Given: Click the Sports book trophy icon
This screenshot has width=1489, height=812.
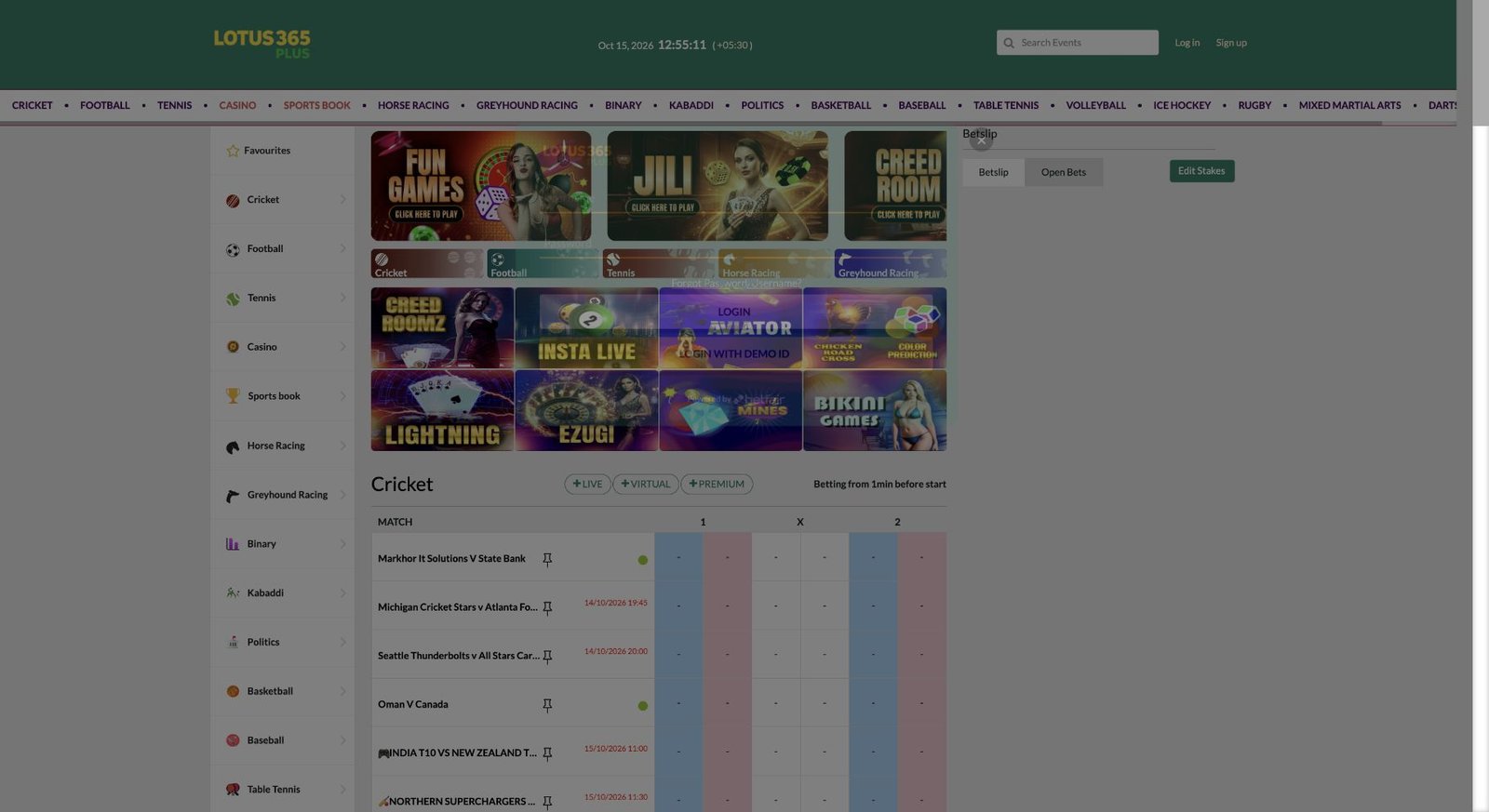Looking at the screenshot, I should [x=233, y=396].
